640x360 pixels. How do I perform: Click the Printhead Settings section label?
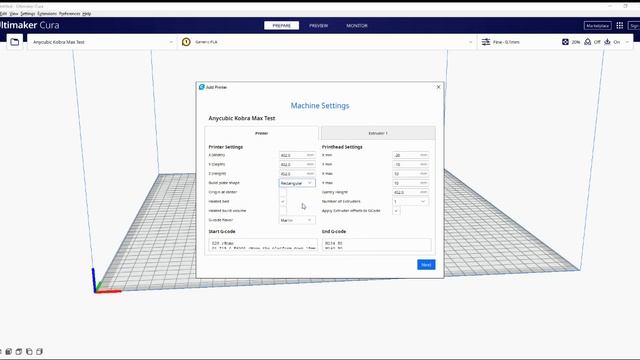(342, 147)
